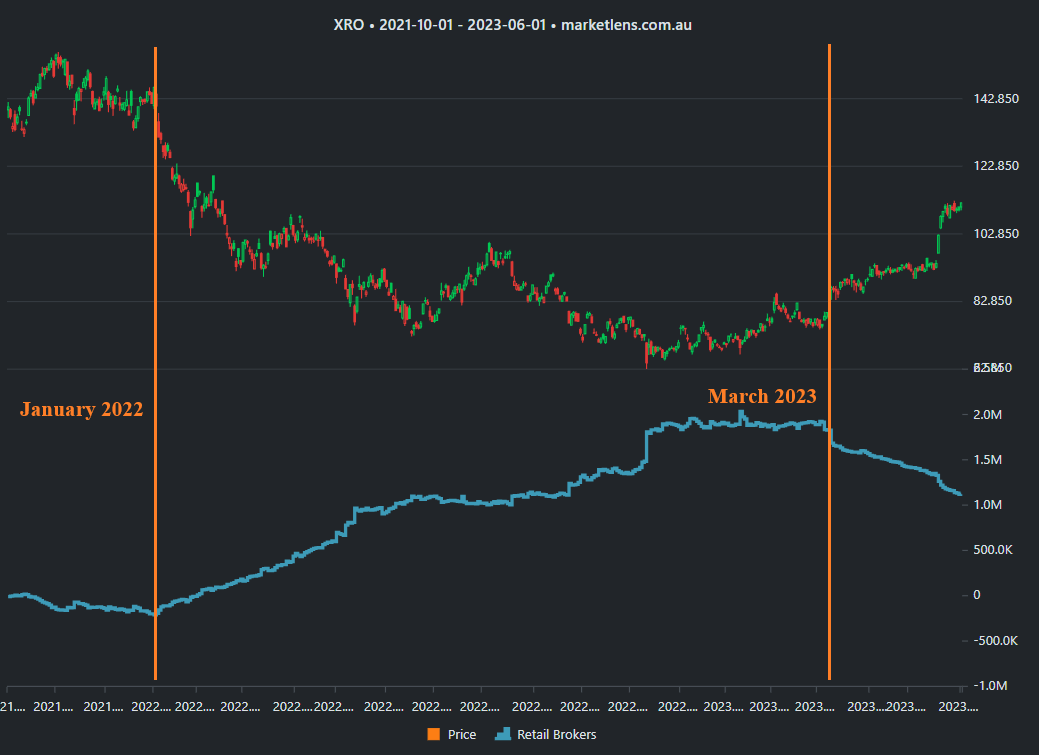Click the peak of the Retail Brokers line

[x=740, y=412]
